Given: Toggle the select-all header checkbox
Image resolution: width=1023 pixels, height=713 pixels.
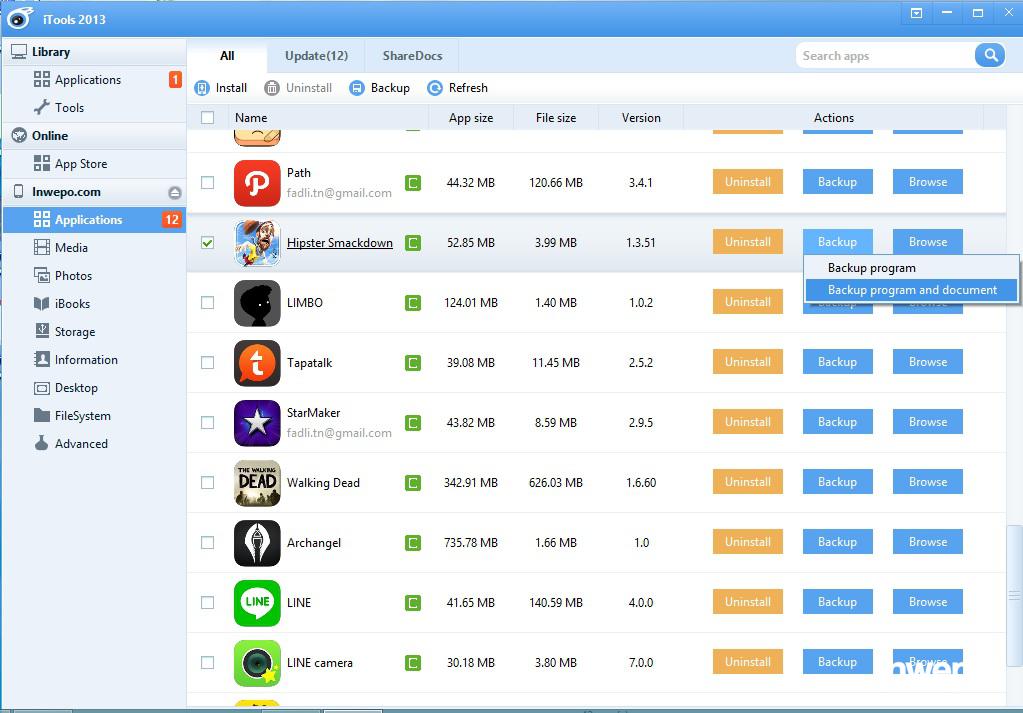Looking at the screenshot, I should (207, 117).
